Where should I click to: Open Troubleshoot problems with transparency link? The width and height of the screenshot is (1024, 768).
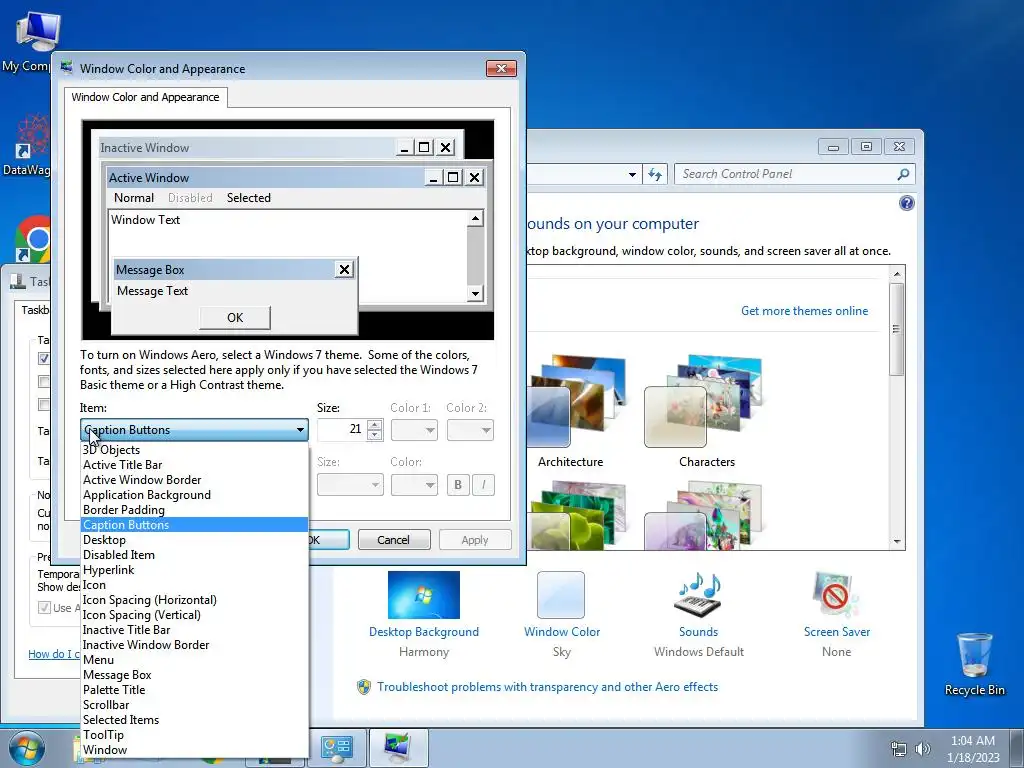[x=547, y=687]
